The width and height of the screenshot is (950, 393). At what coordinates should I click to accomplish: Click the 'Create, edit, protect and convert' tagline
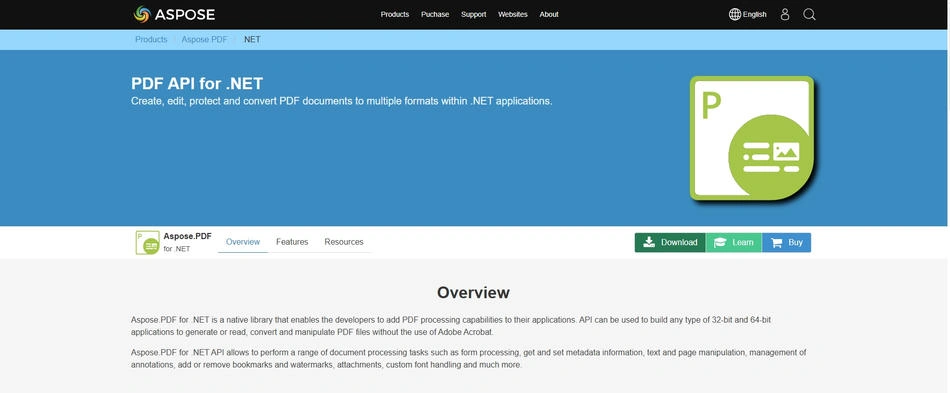point(342,101)
